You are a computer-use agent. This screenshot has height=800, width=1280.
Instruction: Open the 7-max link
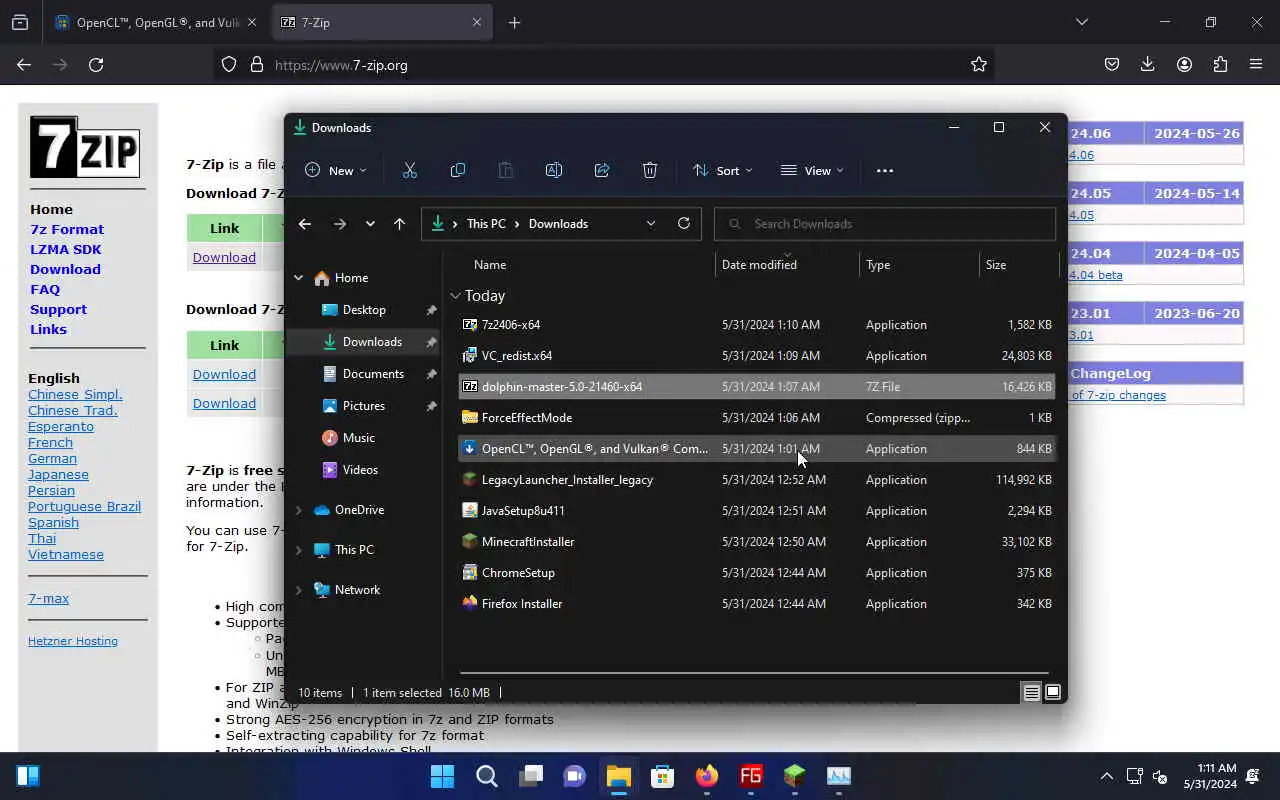[48, 598]
